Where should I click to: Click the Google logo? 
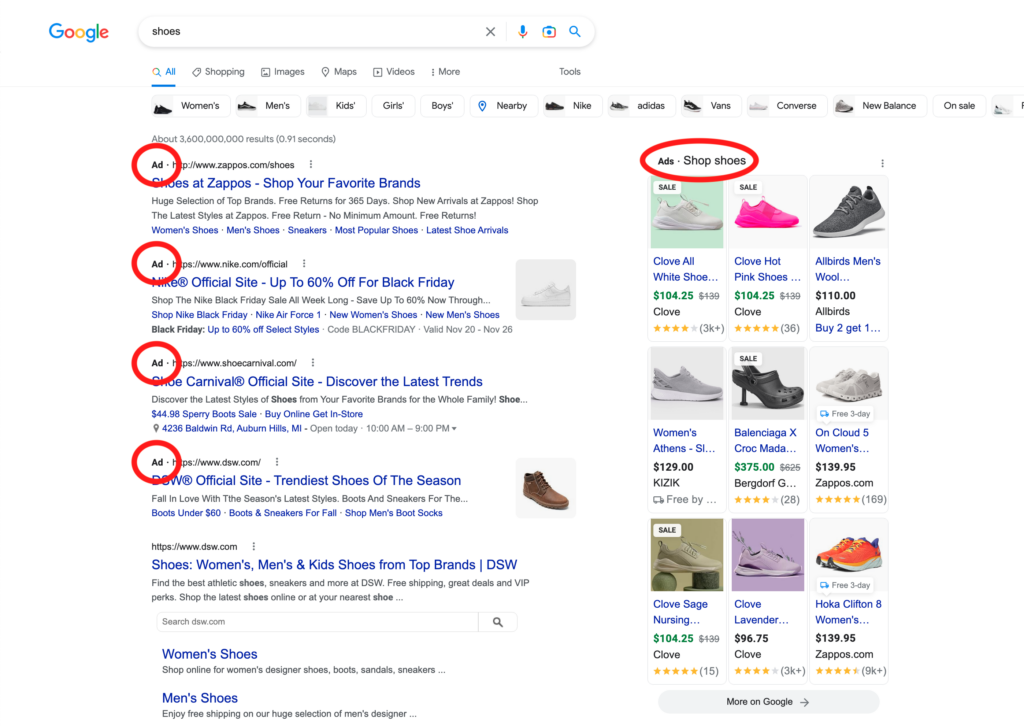tap(78, 31)
